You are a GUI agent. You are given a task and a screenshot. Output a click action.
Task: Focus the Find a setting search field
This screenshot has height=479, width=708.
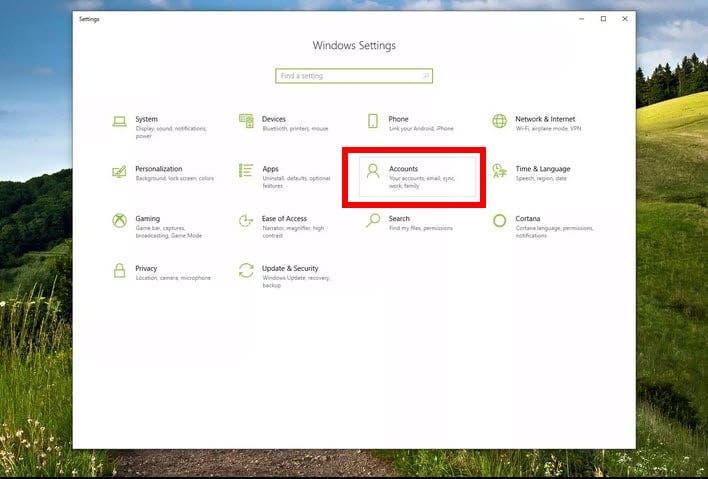click(x=354, y=76)
